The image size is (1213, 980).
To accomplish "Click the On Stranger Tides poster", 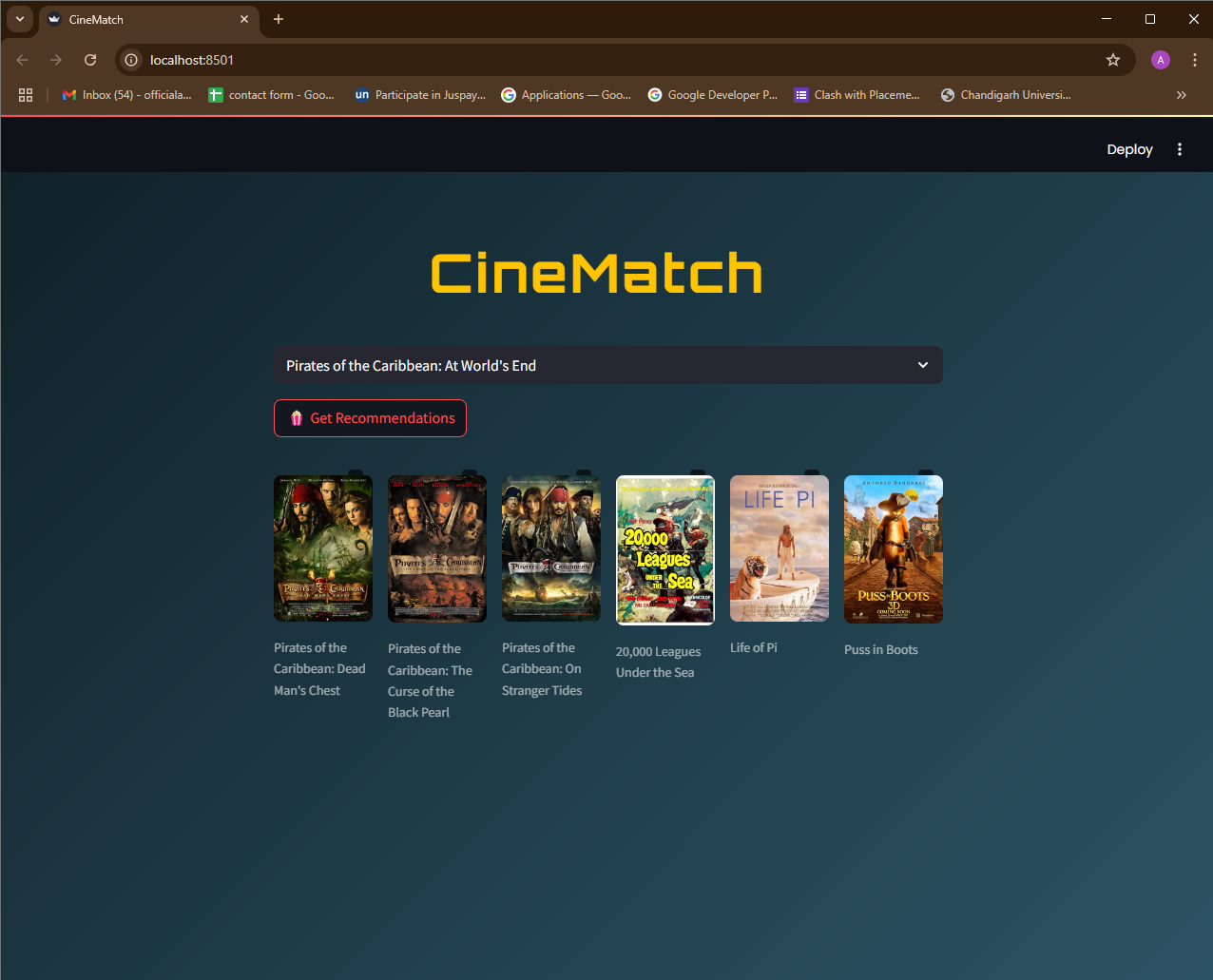I will pos(551,548).
